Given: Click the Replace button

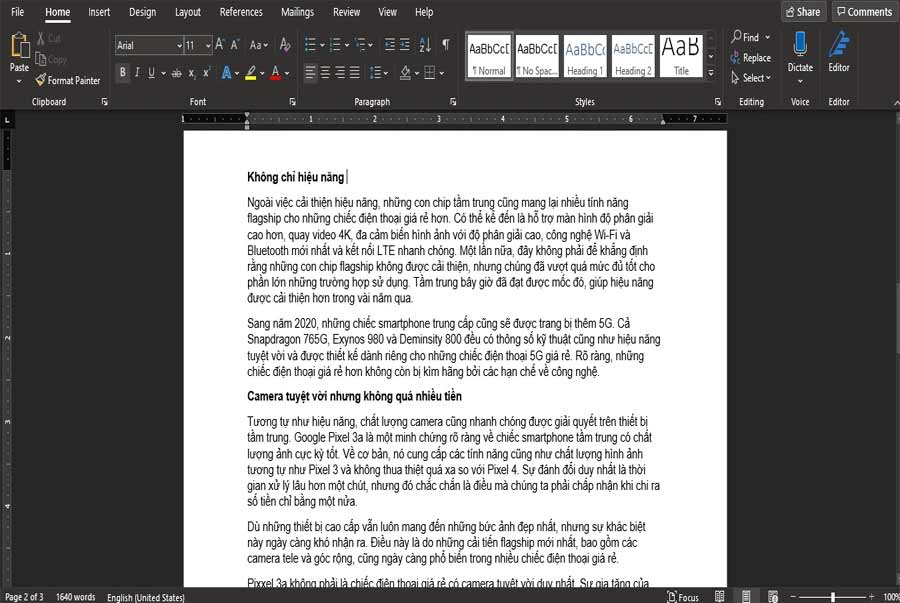Looking at the screenshot, I should (751, 58).
